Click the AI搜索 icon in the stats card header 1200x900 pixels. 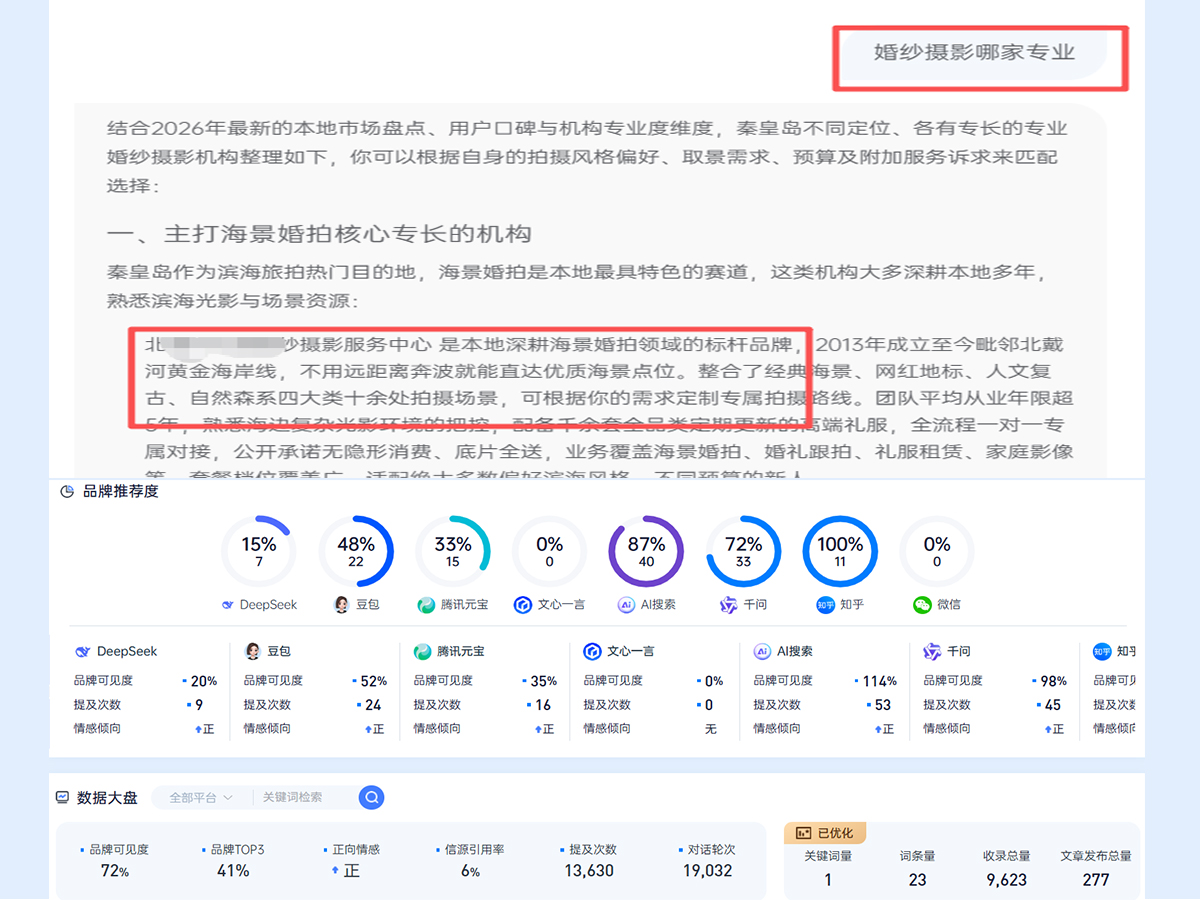tap(762, 651)
